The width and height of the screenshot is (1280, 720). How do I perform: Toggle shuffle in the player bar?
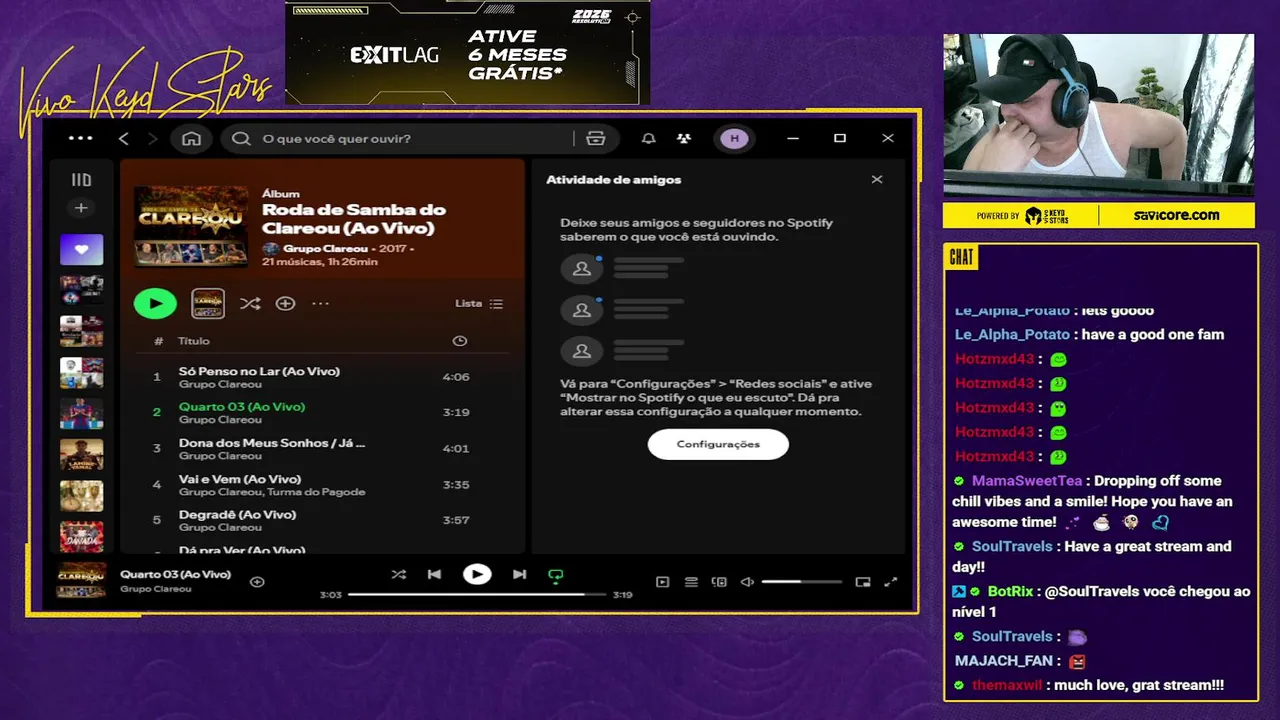point(399,574)
